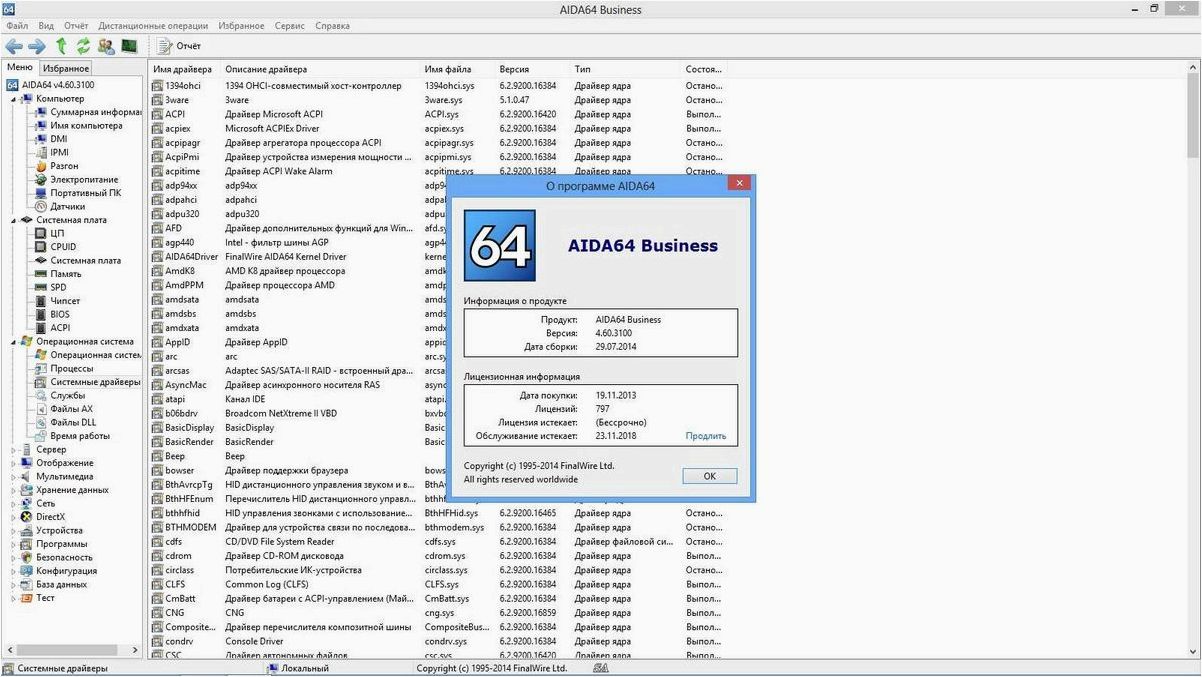Image resolution: width=1202 pixels, height=677 pixels.
Task: Expand the Сервер tree node
Action: [14, 450]
